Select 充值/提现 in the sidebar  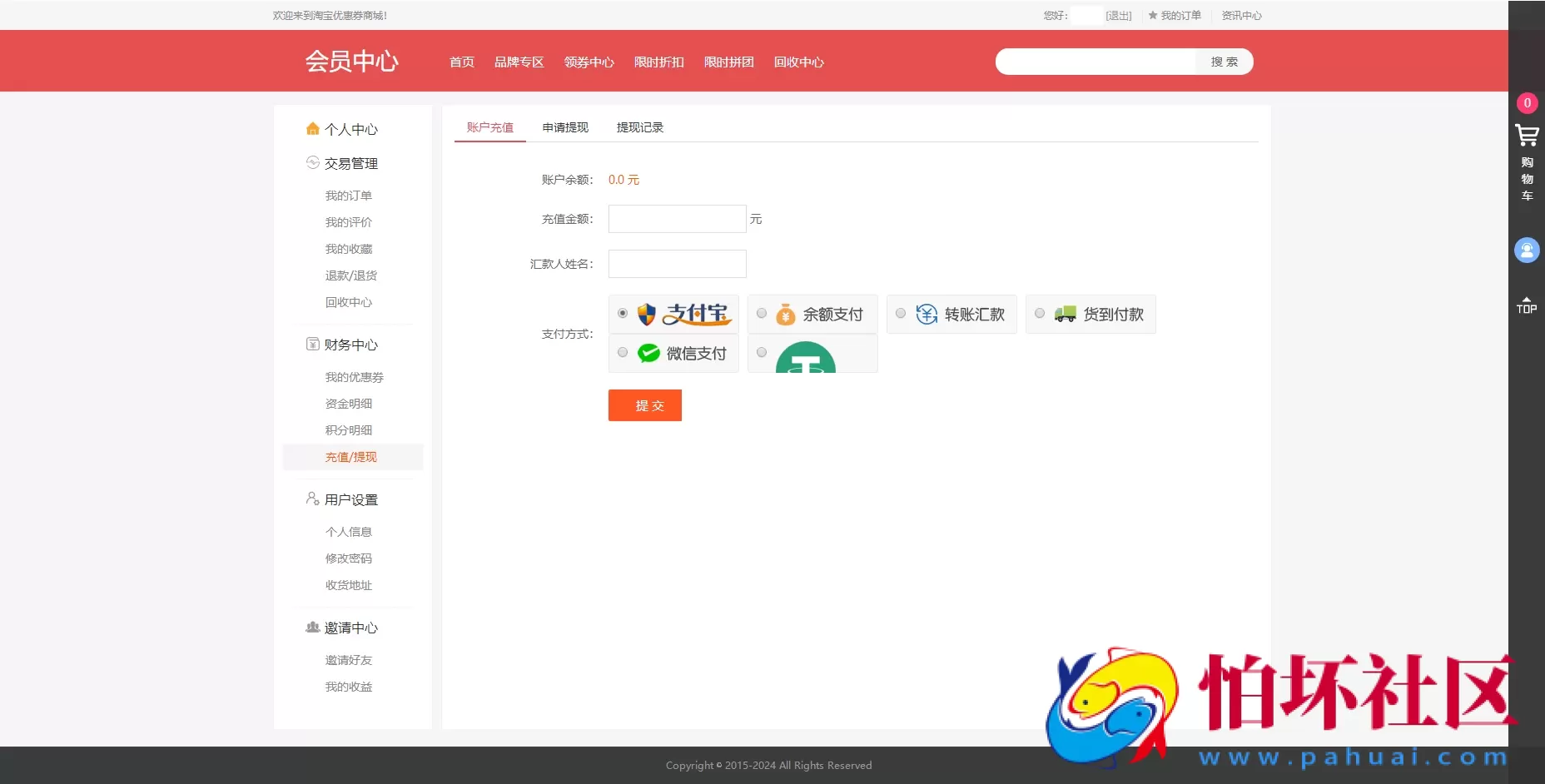point(350,457)
